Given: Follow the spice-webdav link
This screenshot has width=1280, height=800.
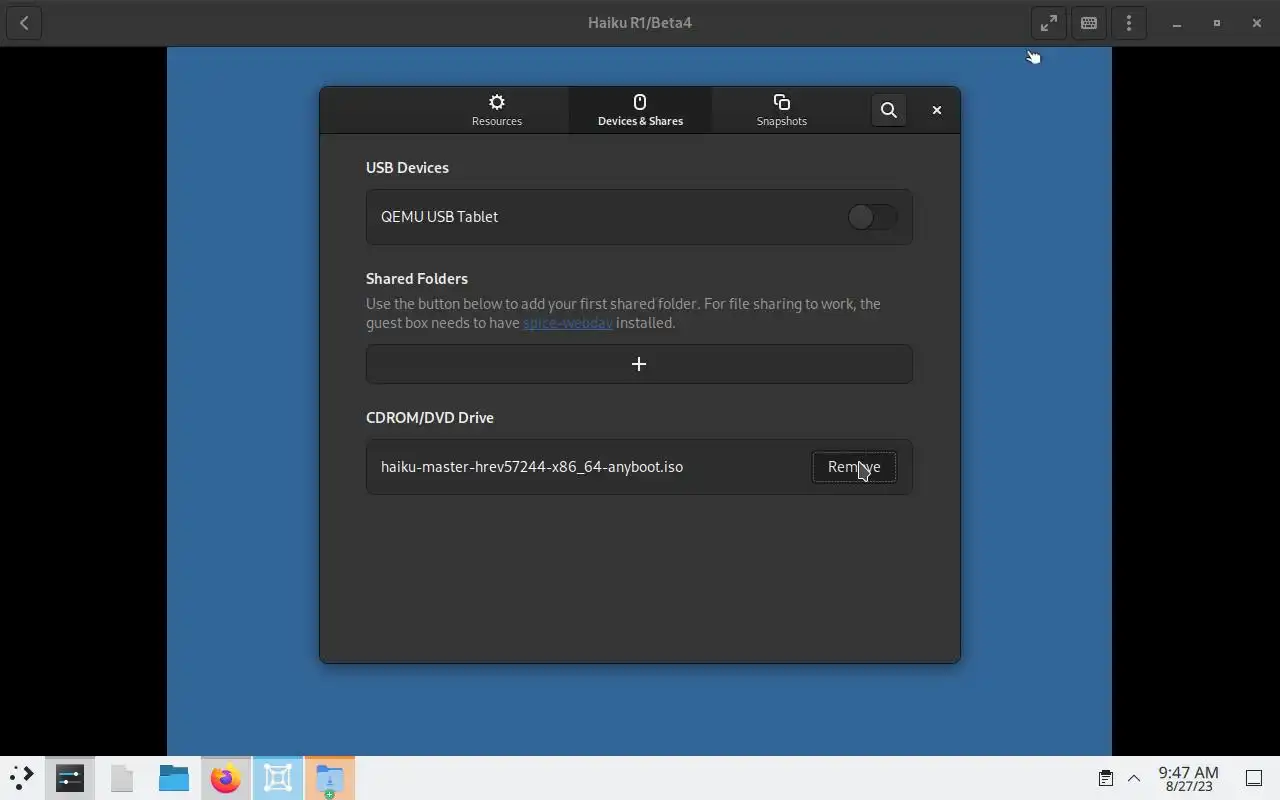Looking at the screenshot, I should tap(567, 323).
